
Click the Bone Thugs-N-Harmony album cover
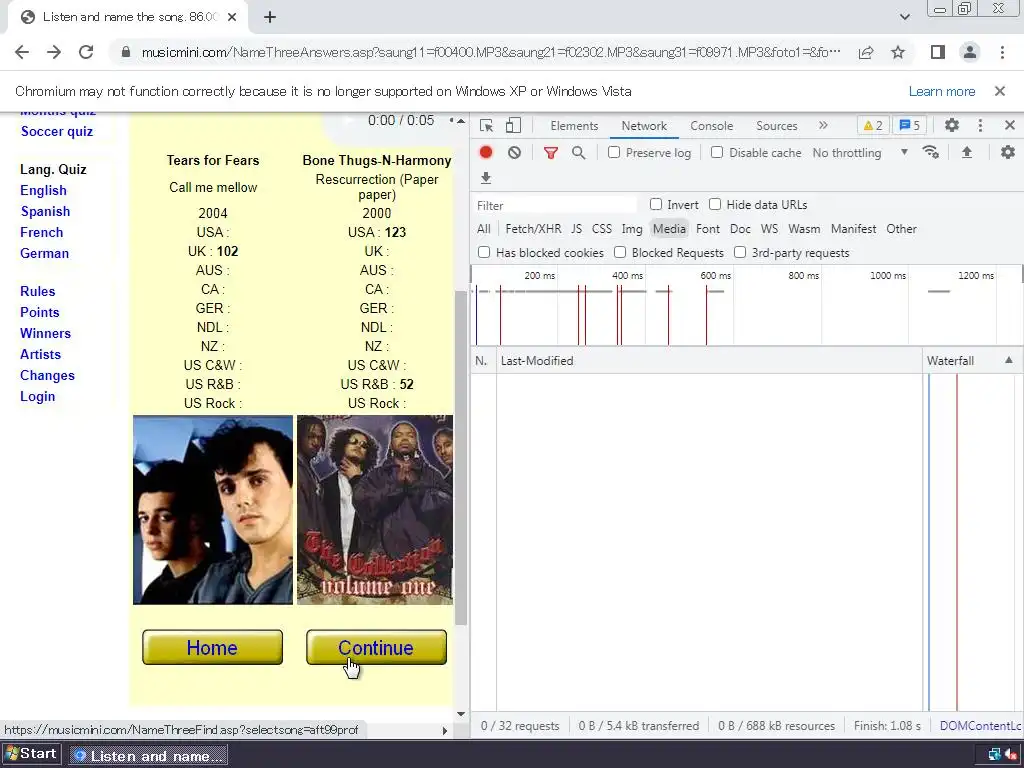click(x=375, y=509)
